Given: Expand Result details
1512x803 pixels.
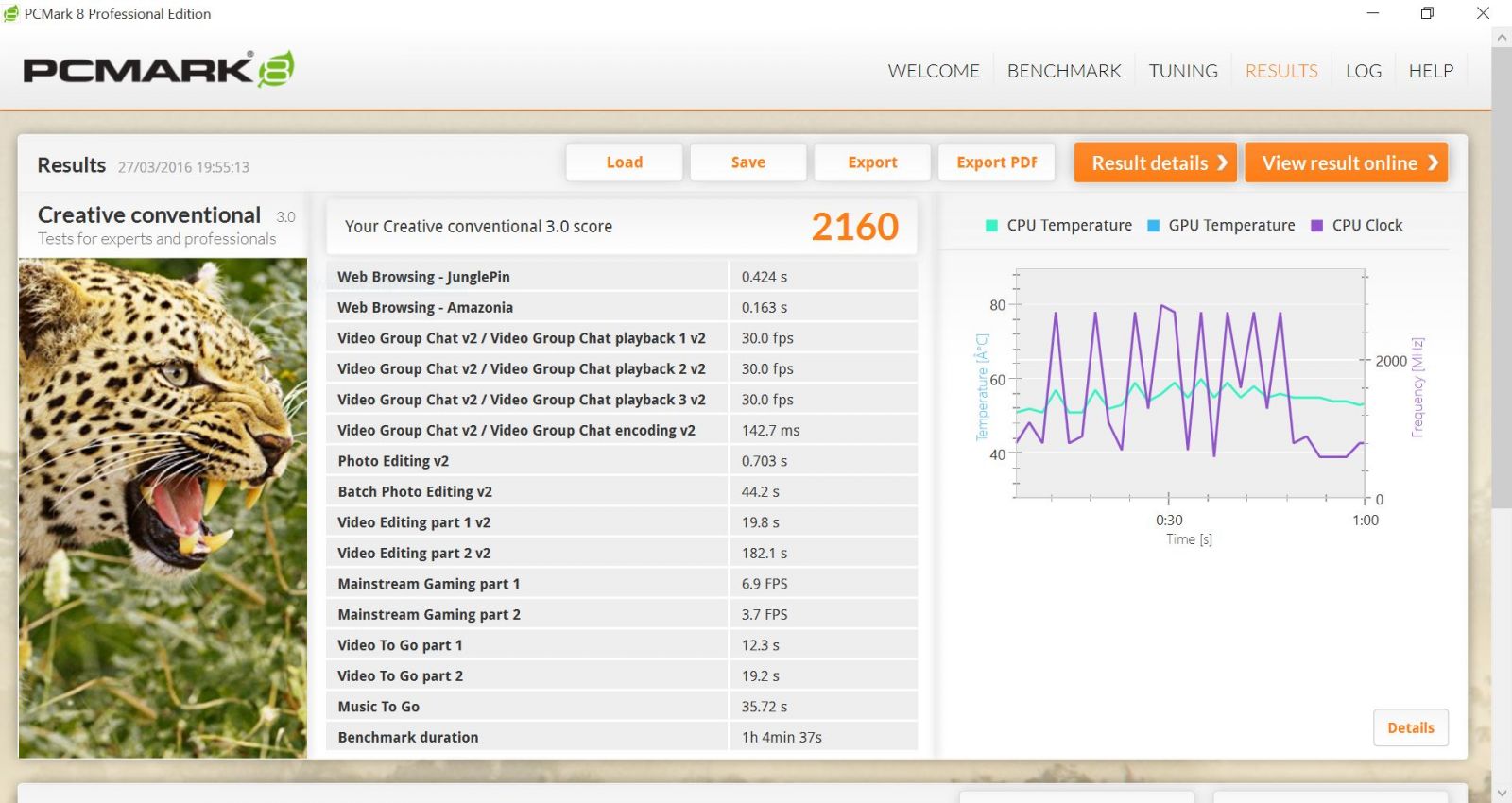Looking at the screenshot, I should [1158, 162].
